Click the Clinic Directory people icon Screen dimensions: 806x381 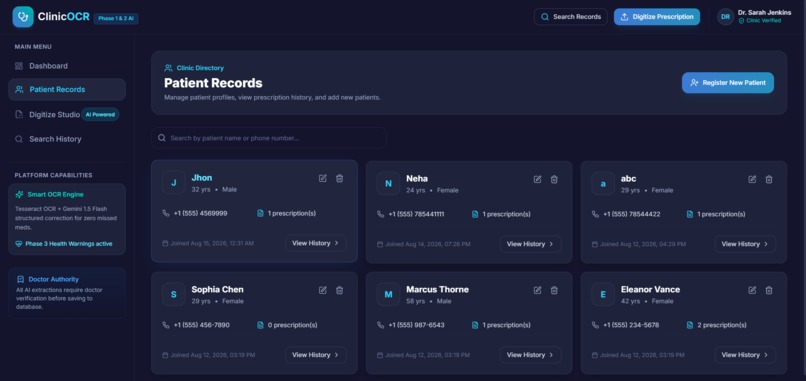pyautogui.click(x=168, y=68)
